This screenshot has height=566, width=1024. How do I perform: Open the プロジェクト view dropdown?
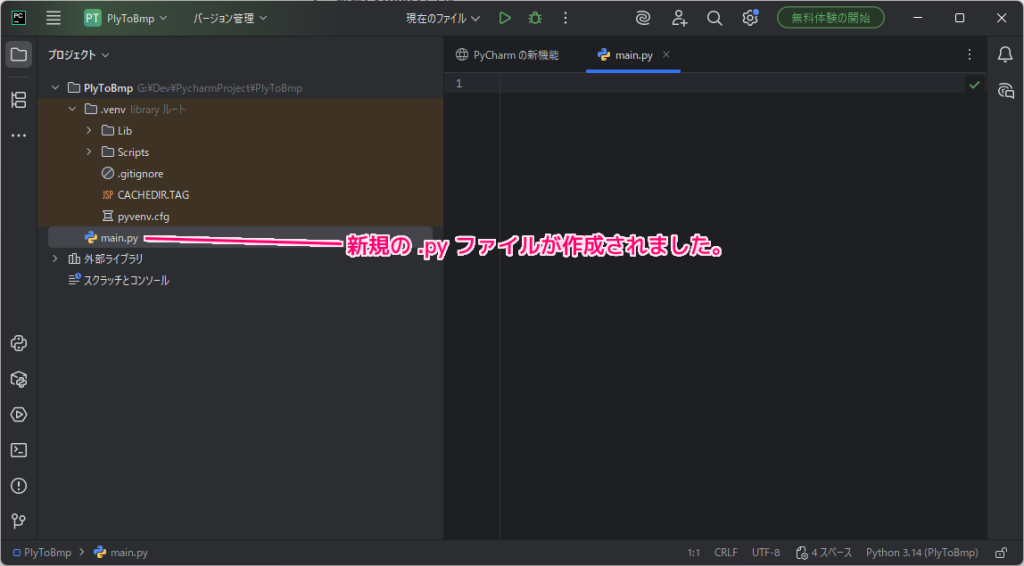click(x=78, y=55)
